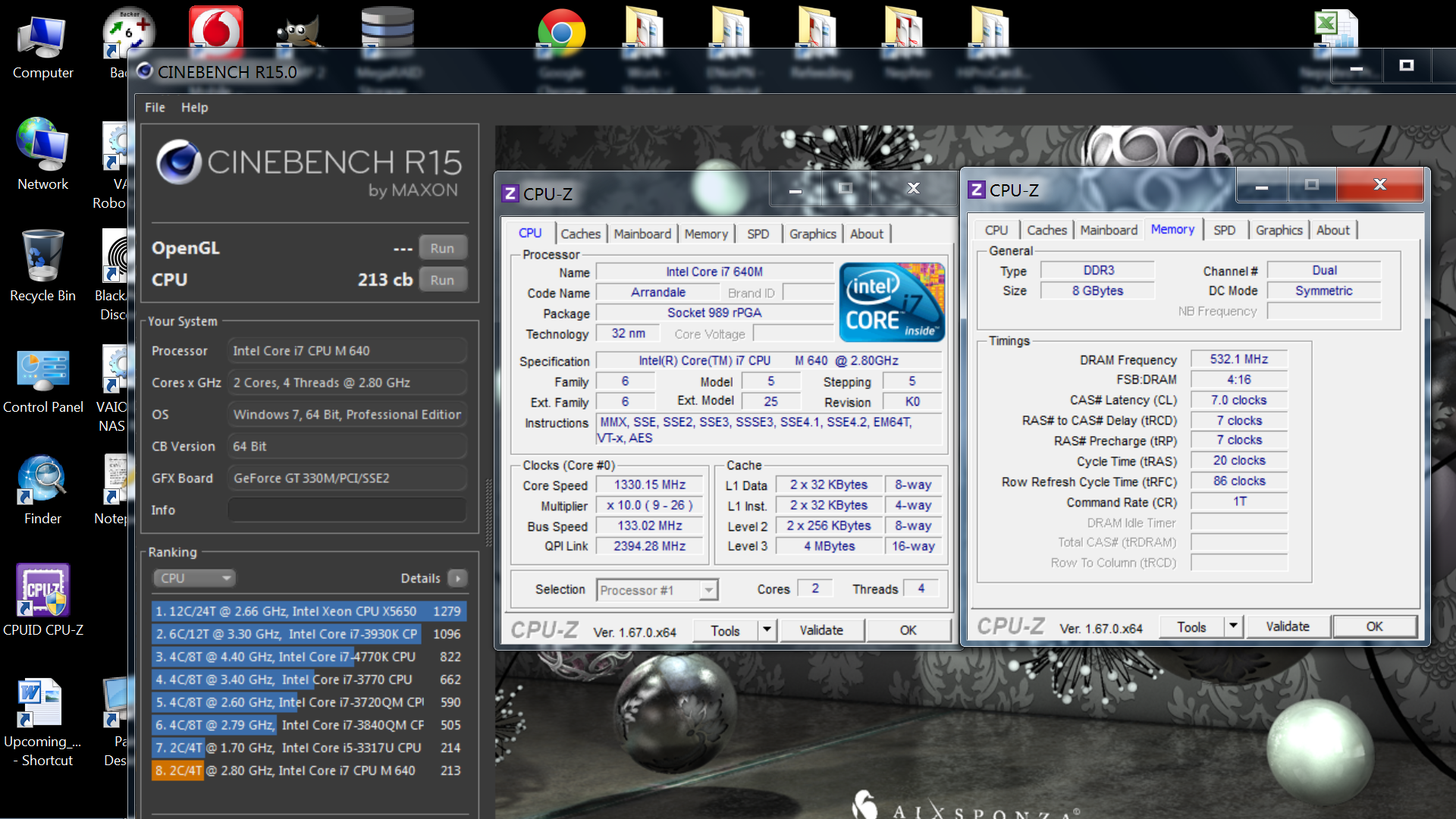This screenshot has width=1456, height=819.
Task: Select ranking row Intel Xeon CPU X5650
Action: [309, 611]
